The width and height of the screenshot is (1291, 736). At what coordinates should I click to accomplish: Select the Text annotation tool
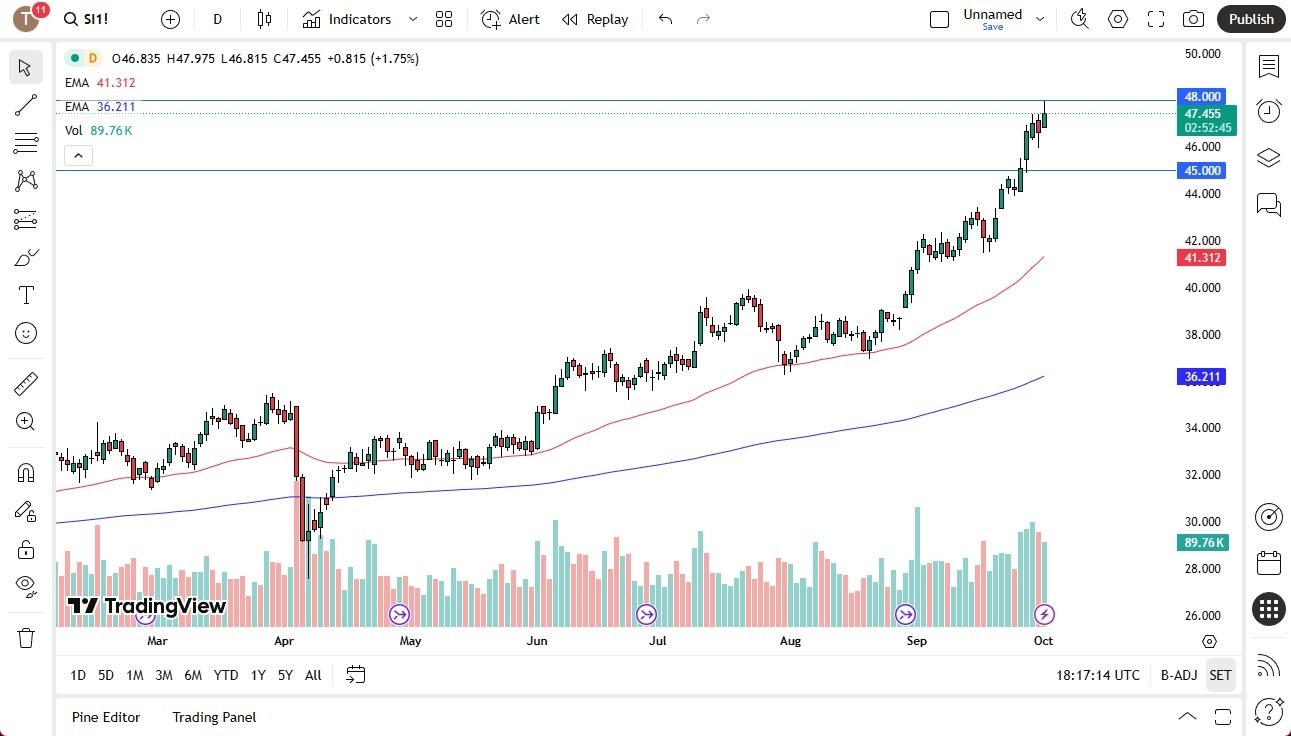pyautogui.click(x=26, y=294)
